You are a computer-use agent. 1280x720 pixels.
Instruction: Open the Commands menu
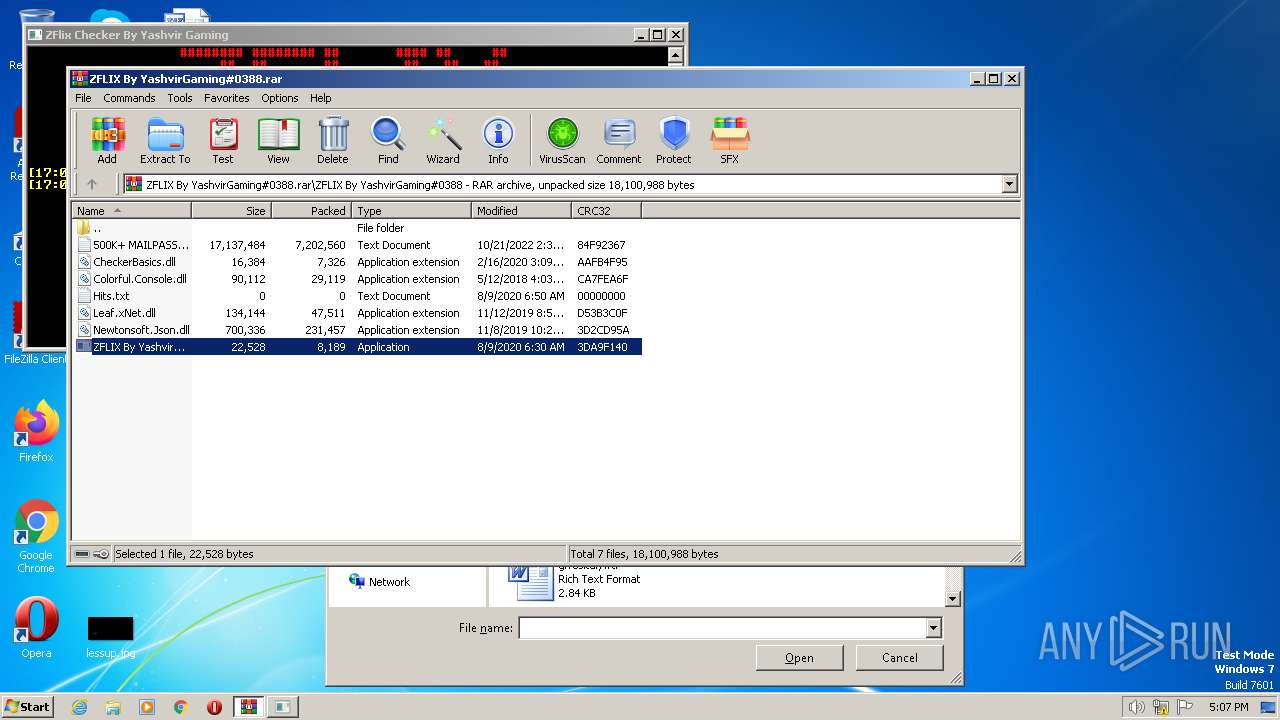(129, 98)
